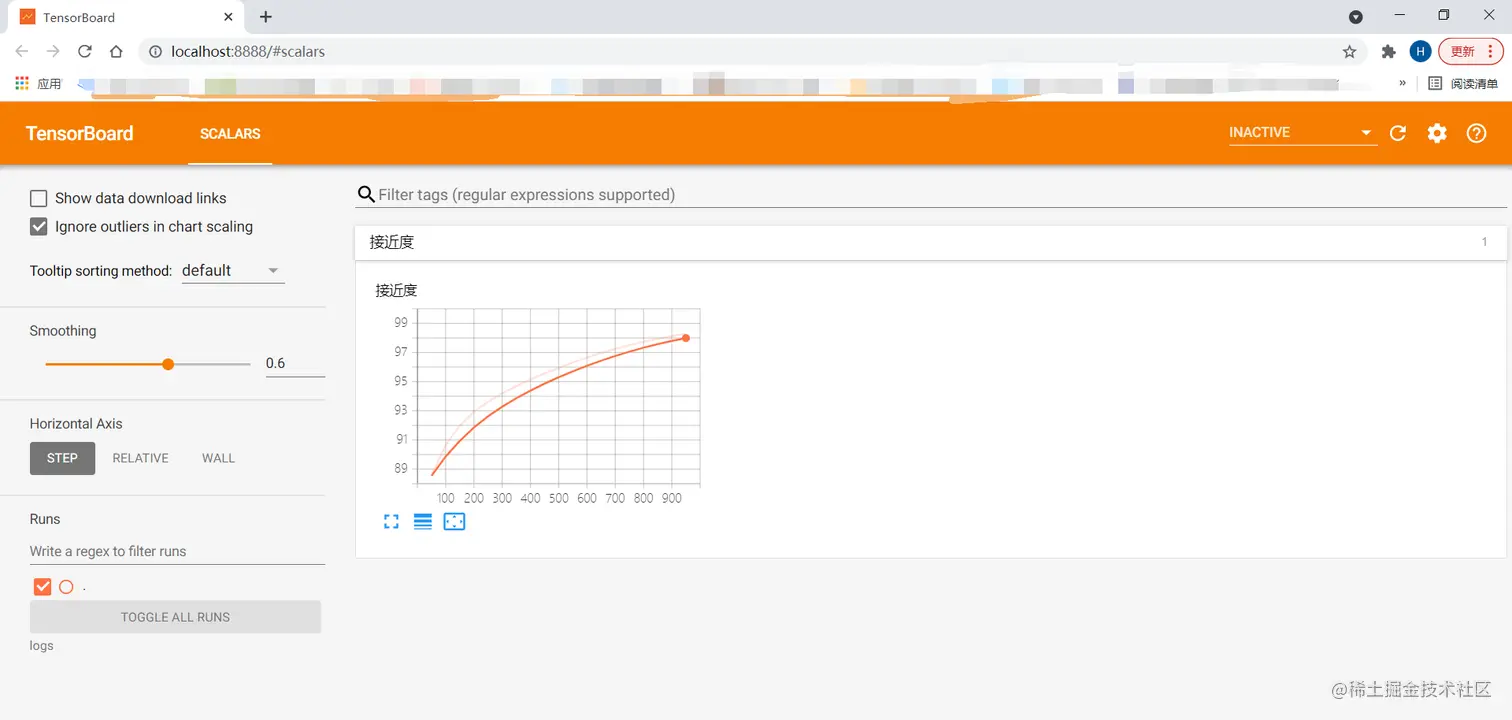
Task: Switch to the SCALARS tab
Action: click(x=230, y=133)
